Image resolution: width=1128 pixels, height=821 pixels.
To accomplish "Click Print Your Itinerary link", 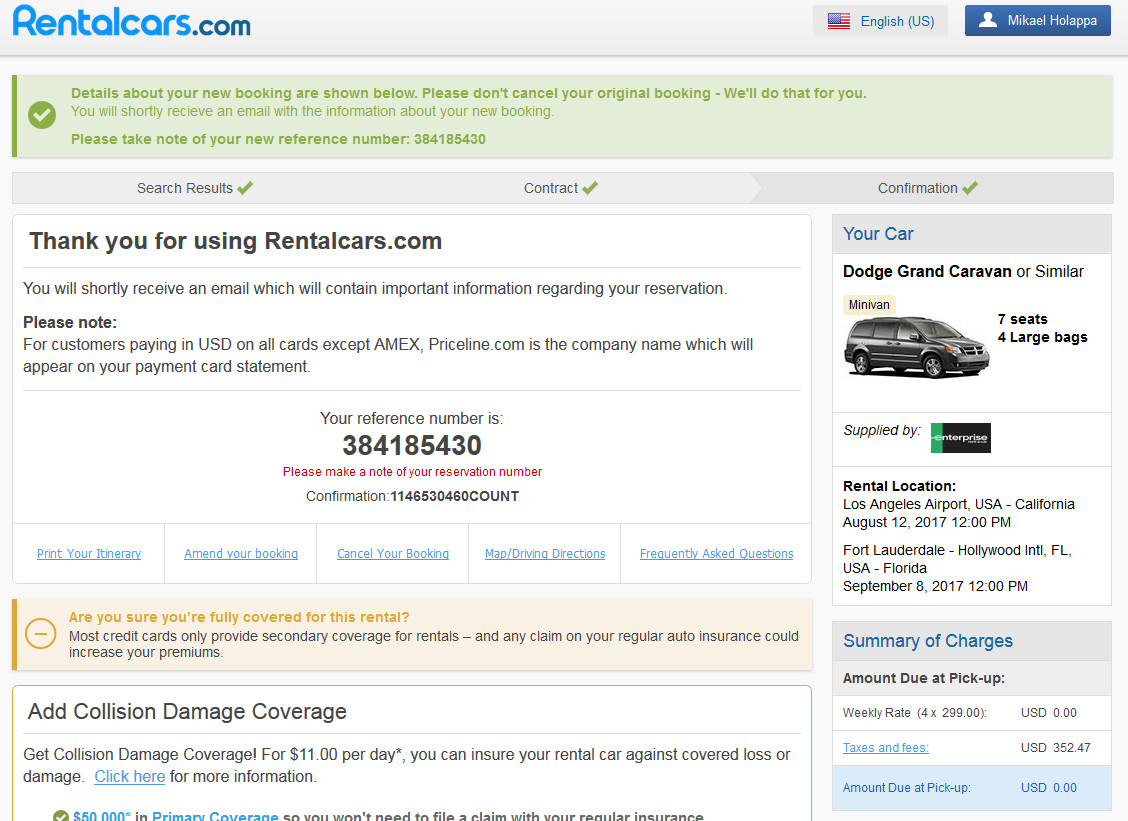I will pos(89,554).
